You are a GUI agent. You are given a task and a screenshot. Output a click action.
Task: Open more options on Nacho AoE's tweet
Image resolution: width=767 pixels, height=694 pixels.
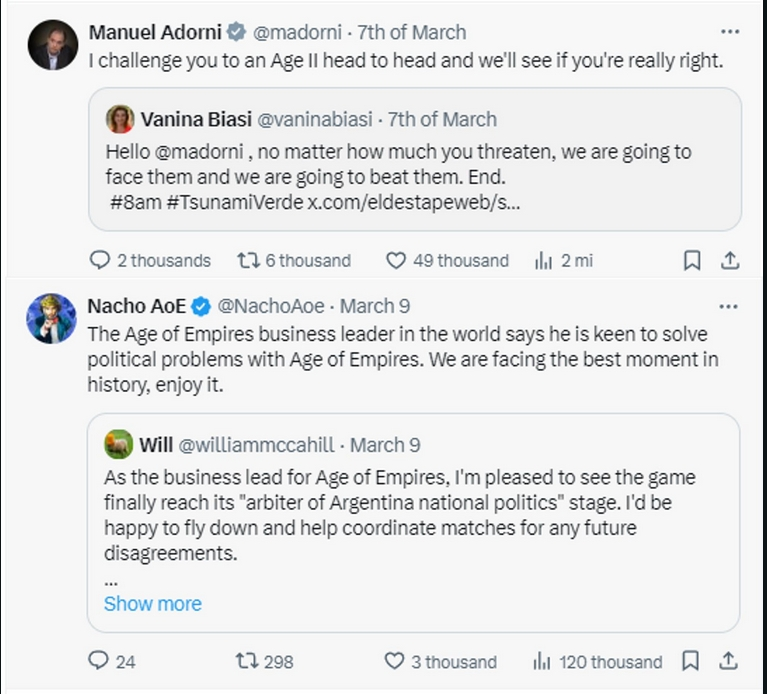(x=729, y=305)
